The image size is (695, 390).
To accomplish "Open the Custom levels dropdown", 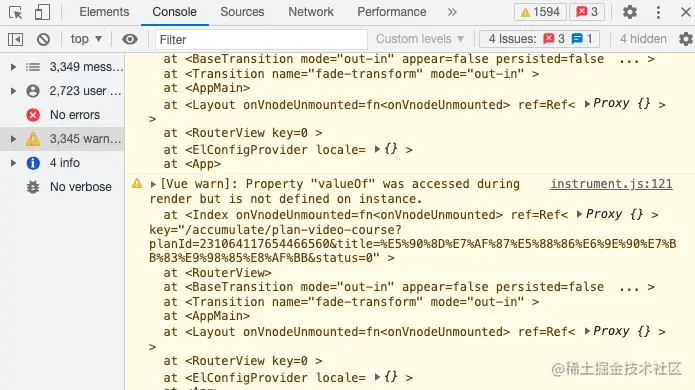I will [x=420, y=39].
